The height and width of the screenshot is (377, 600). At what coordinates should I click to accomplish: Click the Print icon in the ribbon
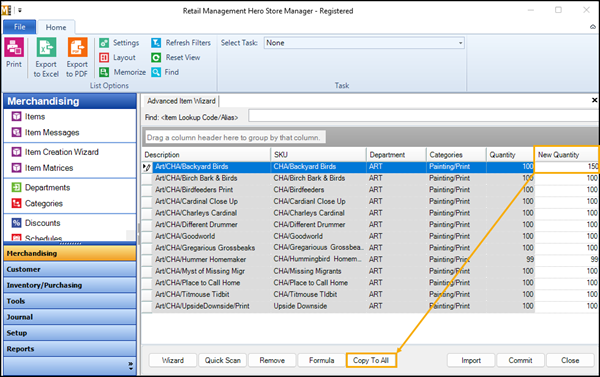(x=14, y=53)
